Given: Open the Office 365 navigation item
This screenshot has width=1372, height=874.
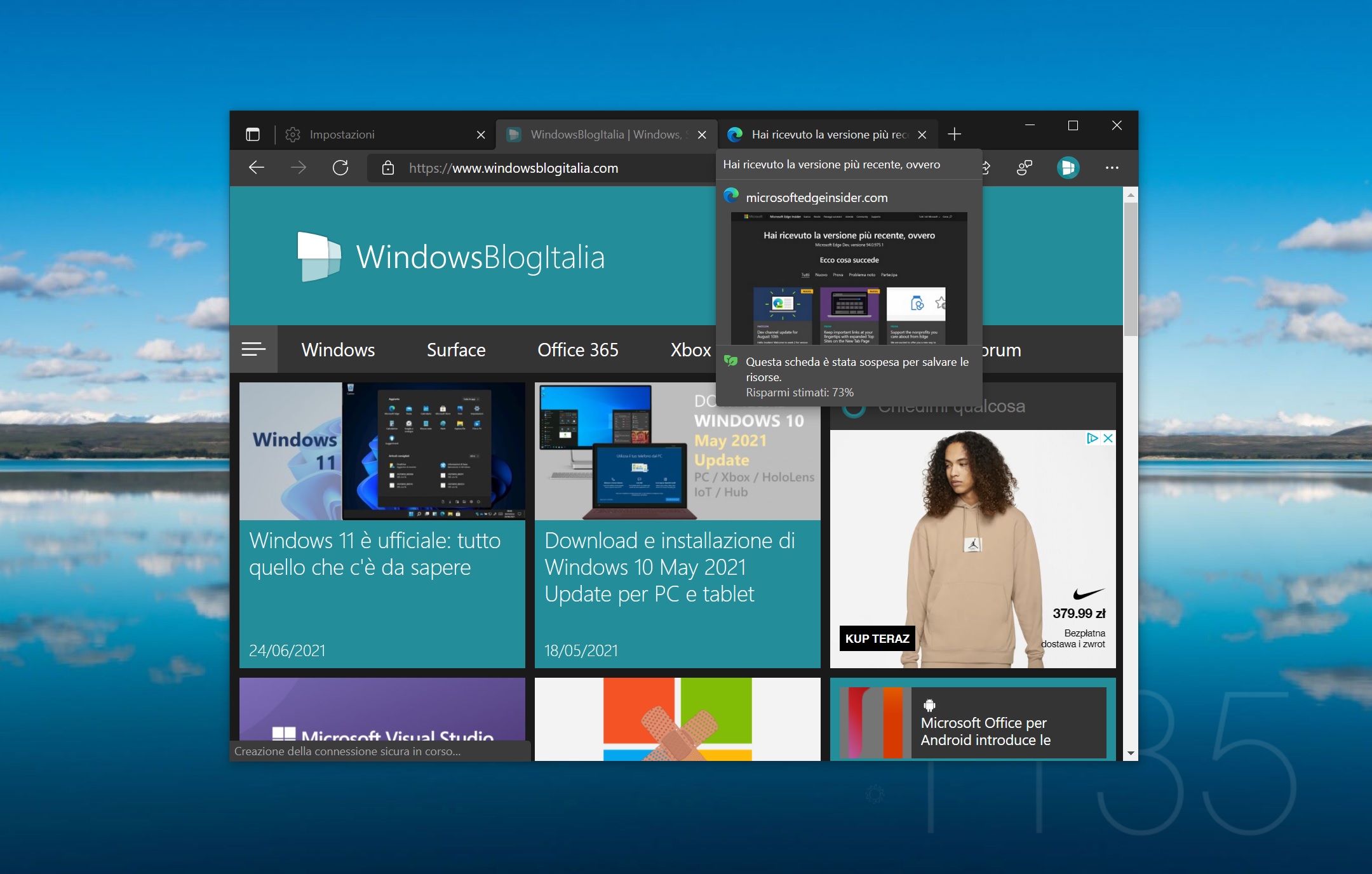Looking at the screenshot, I should (x=578, y=350).
